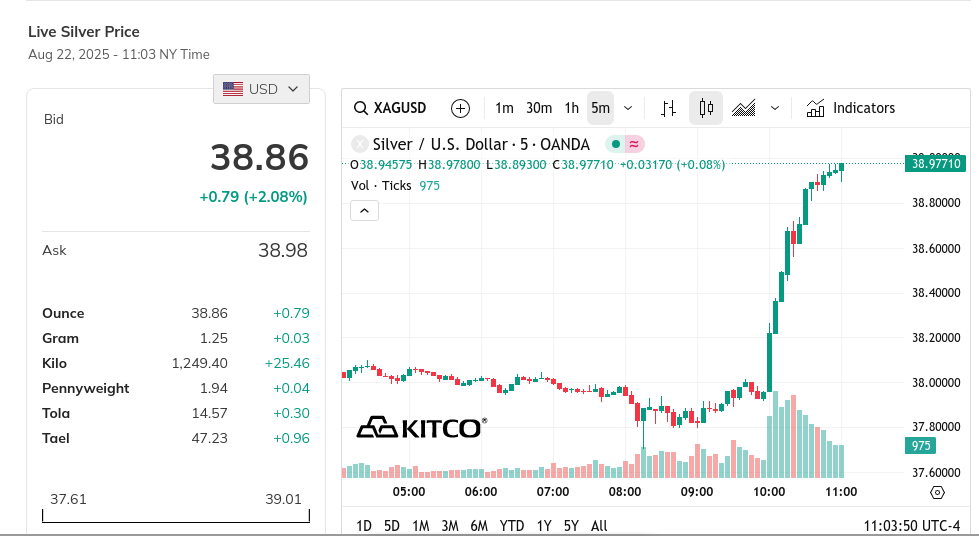This screenshot has height=536, width=979.
Task: Click the Kilo row price 1,249.40
Action: pos(200,363)
